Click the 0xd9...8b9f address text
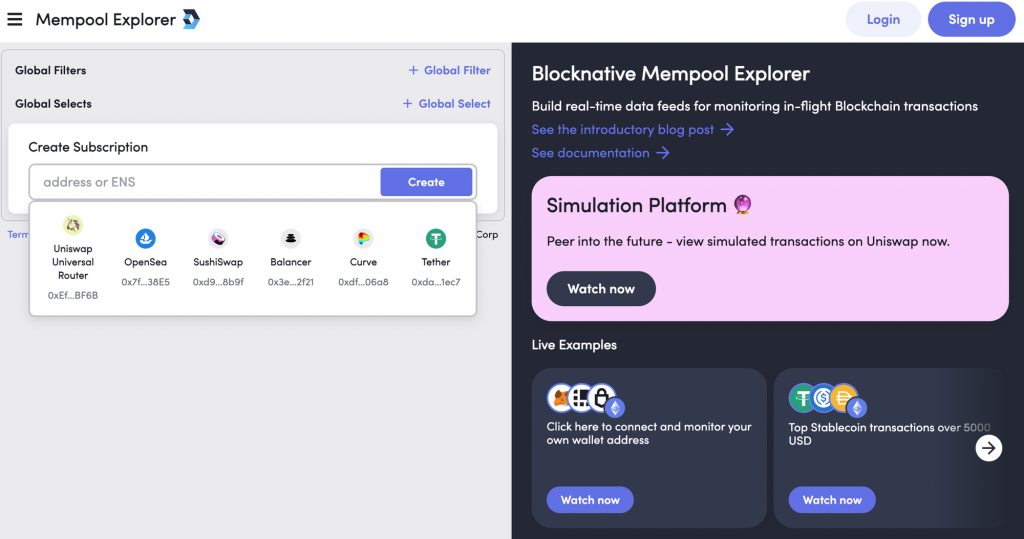This screenshot has width=1024, height=539. 218,282
